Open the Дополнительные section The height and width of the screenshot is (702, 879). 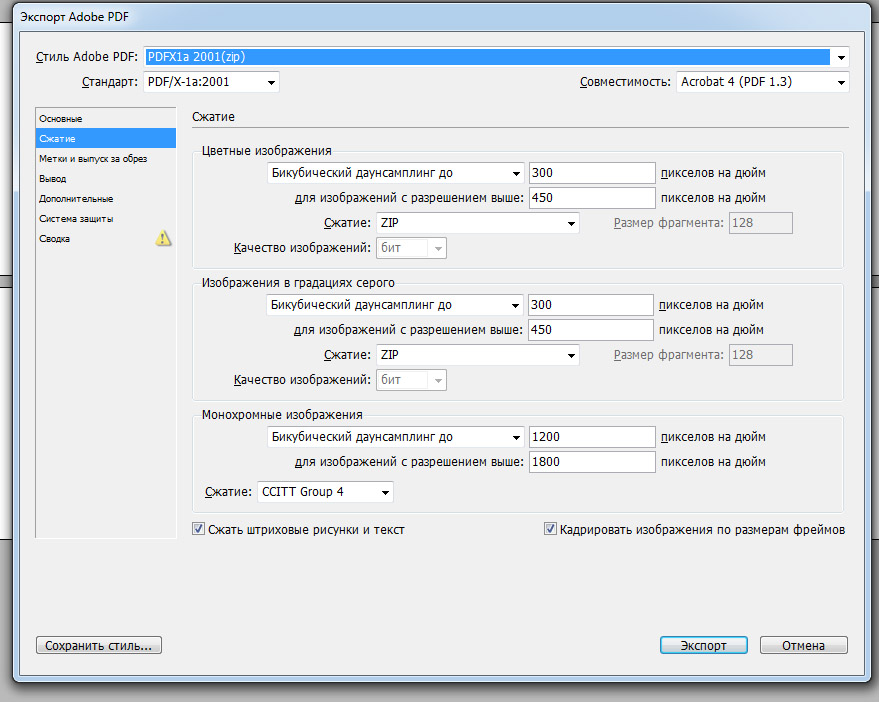[105, 198]
